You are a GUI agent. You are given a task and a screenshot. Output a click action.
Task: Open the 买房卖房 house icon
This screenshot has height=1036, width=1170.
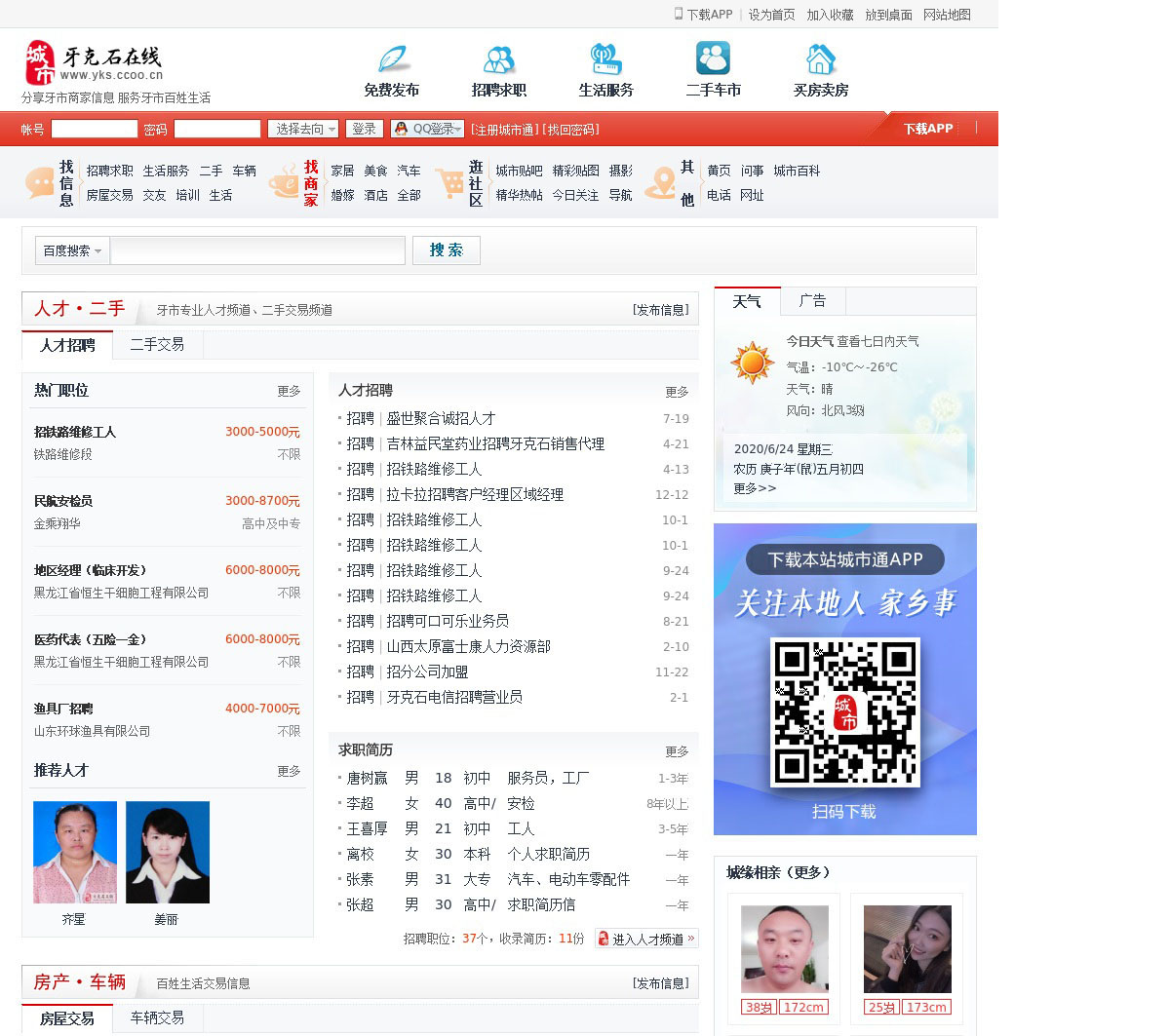[x=821, y=59]
